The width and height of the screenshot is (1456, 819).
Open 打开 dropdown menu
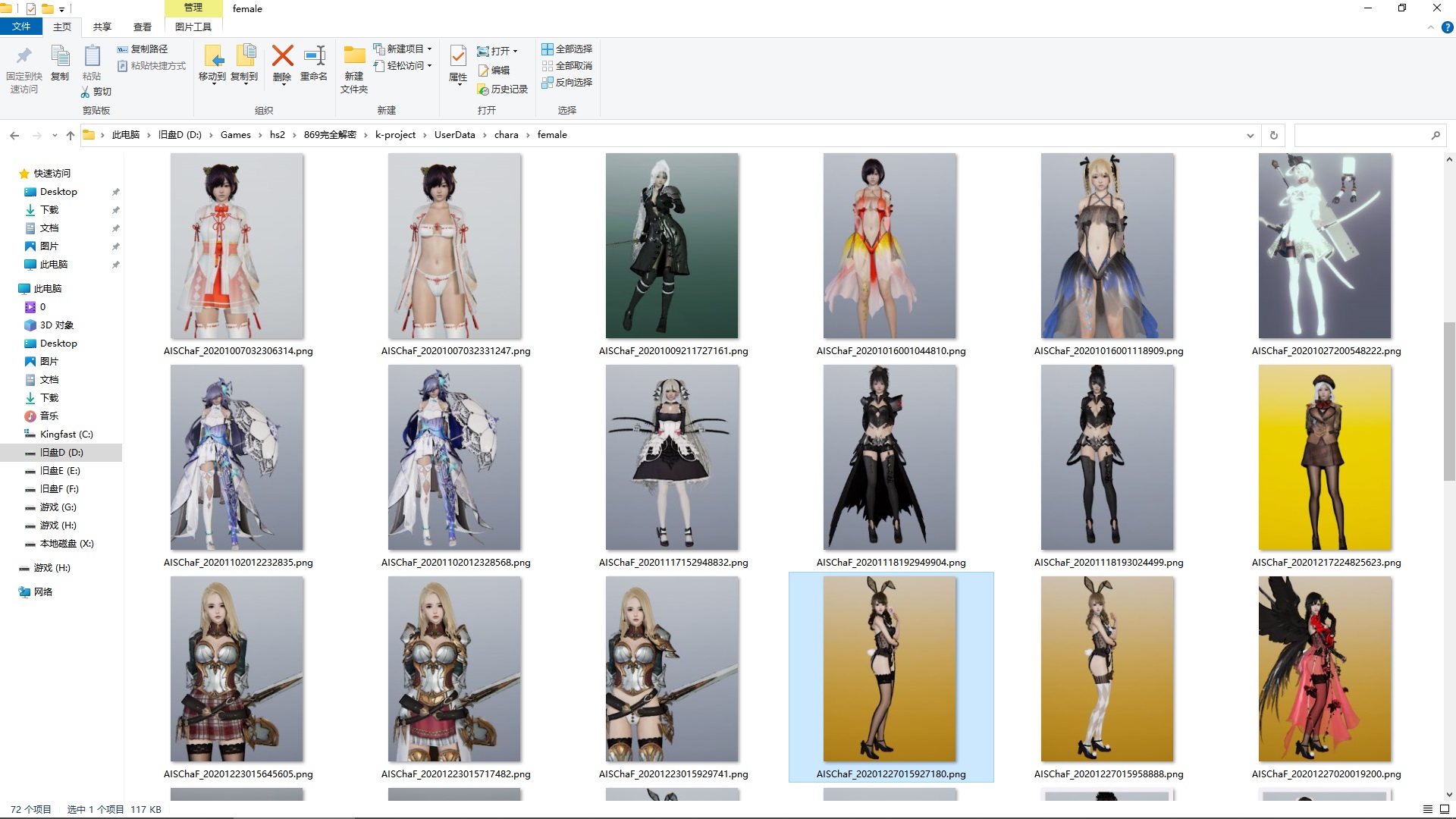(497, 51)
